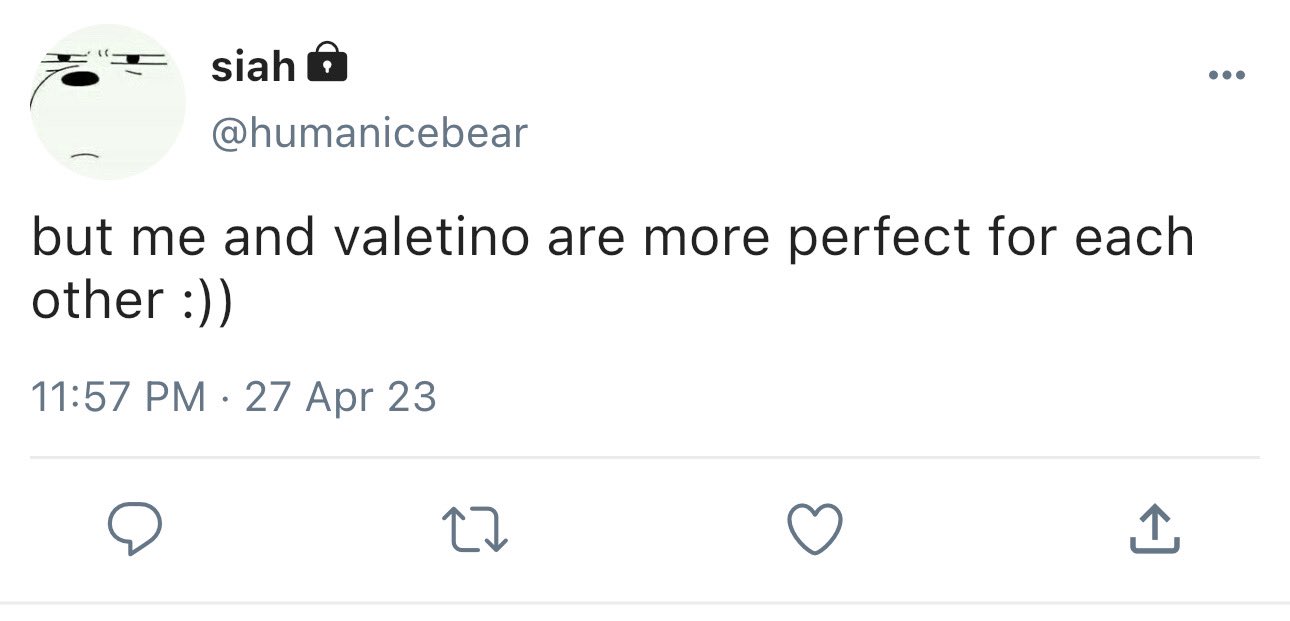The width and height of the screenshot is (1290, 621).
Task: Click the 11:57 PM timestamp
Action: click(x=119, y=397)
